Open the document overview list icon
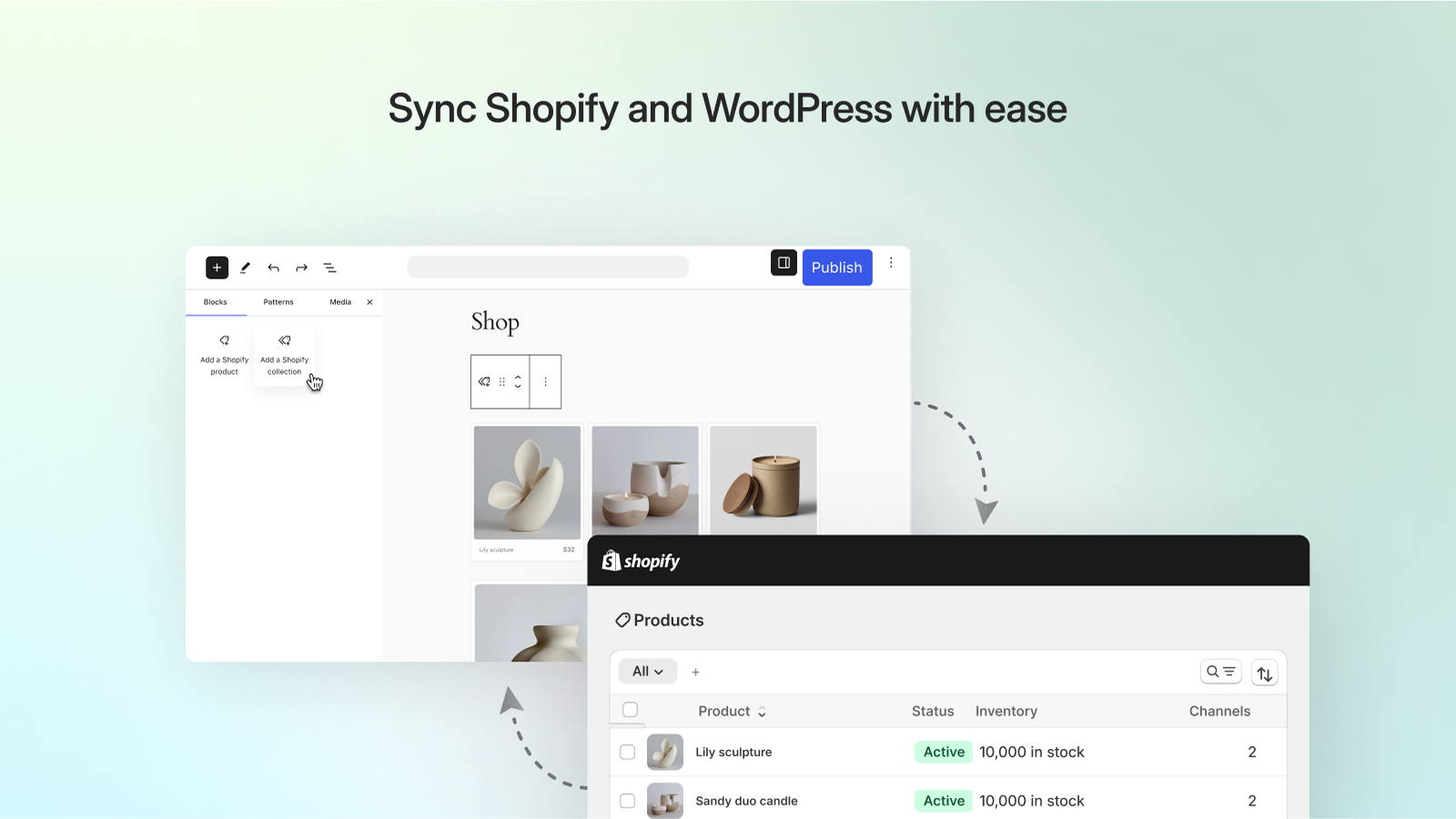Viewport: 1456px width, 819px height. tap(329, 268)
